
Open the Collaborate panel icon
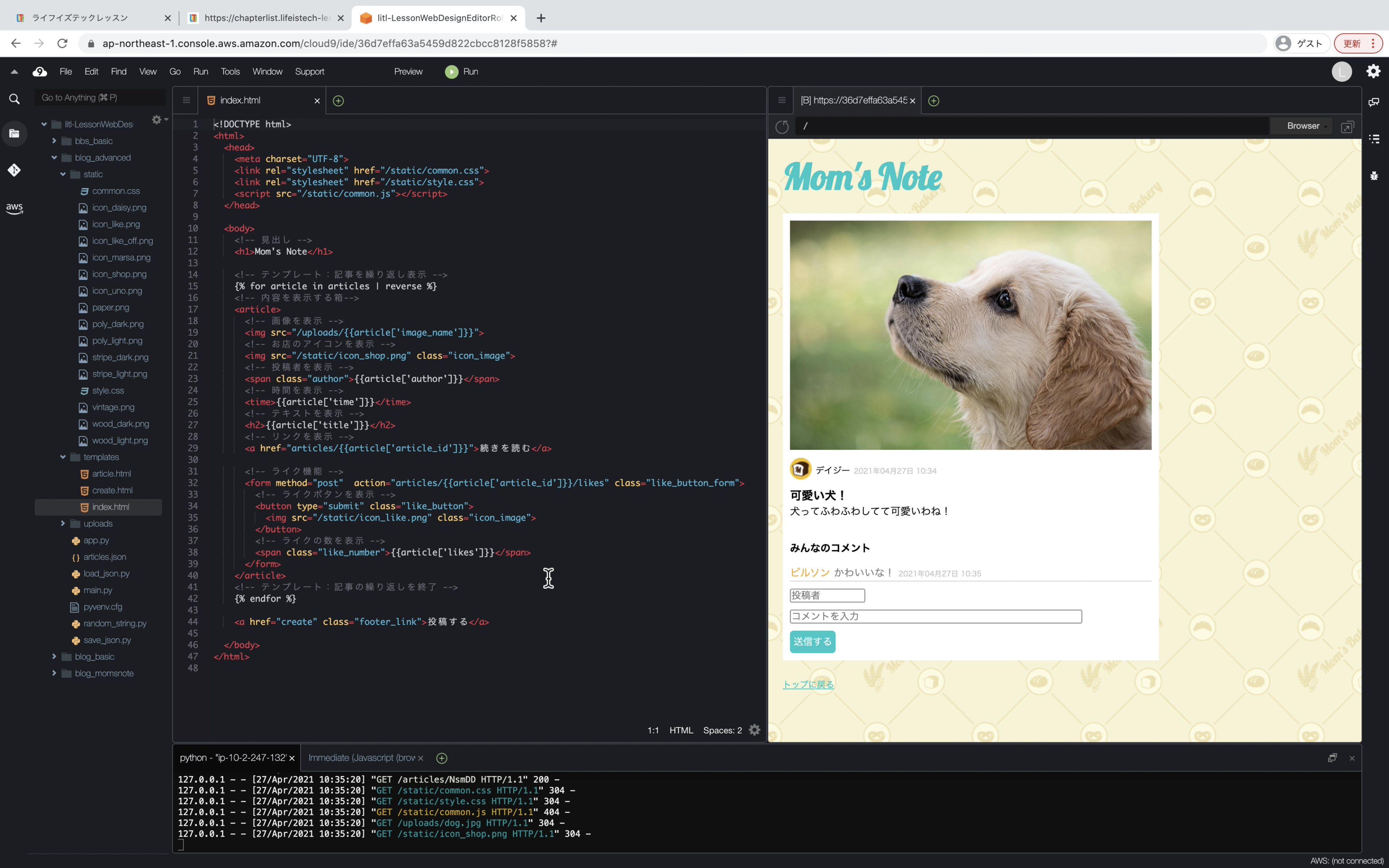[1374, 102]
